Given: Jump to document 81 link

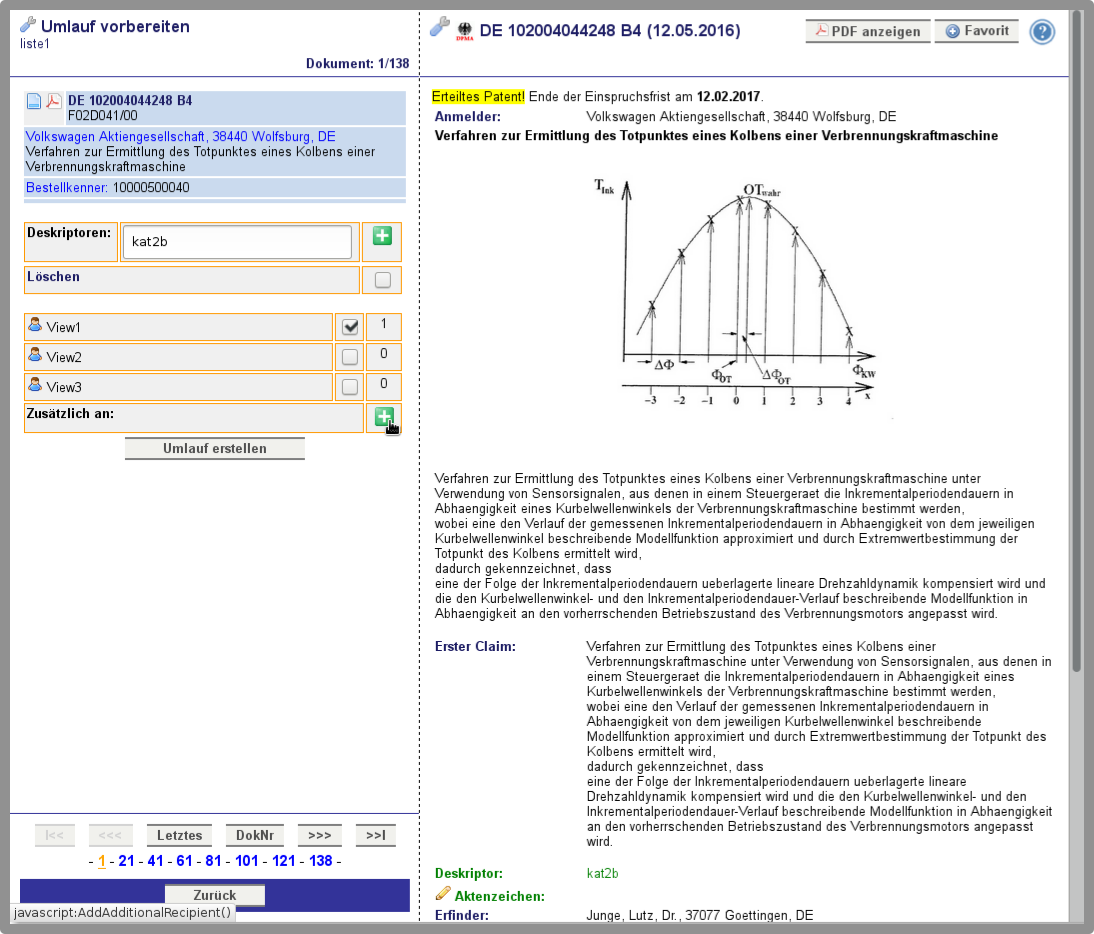Looking at the screenshot, I should [213, 861].
